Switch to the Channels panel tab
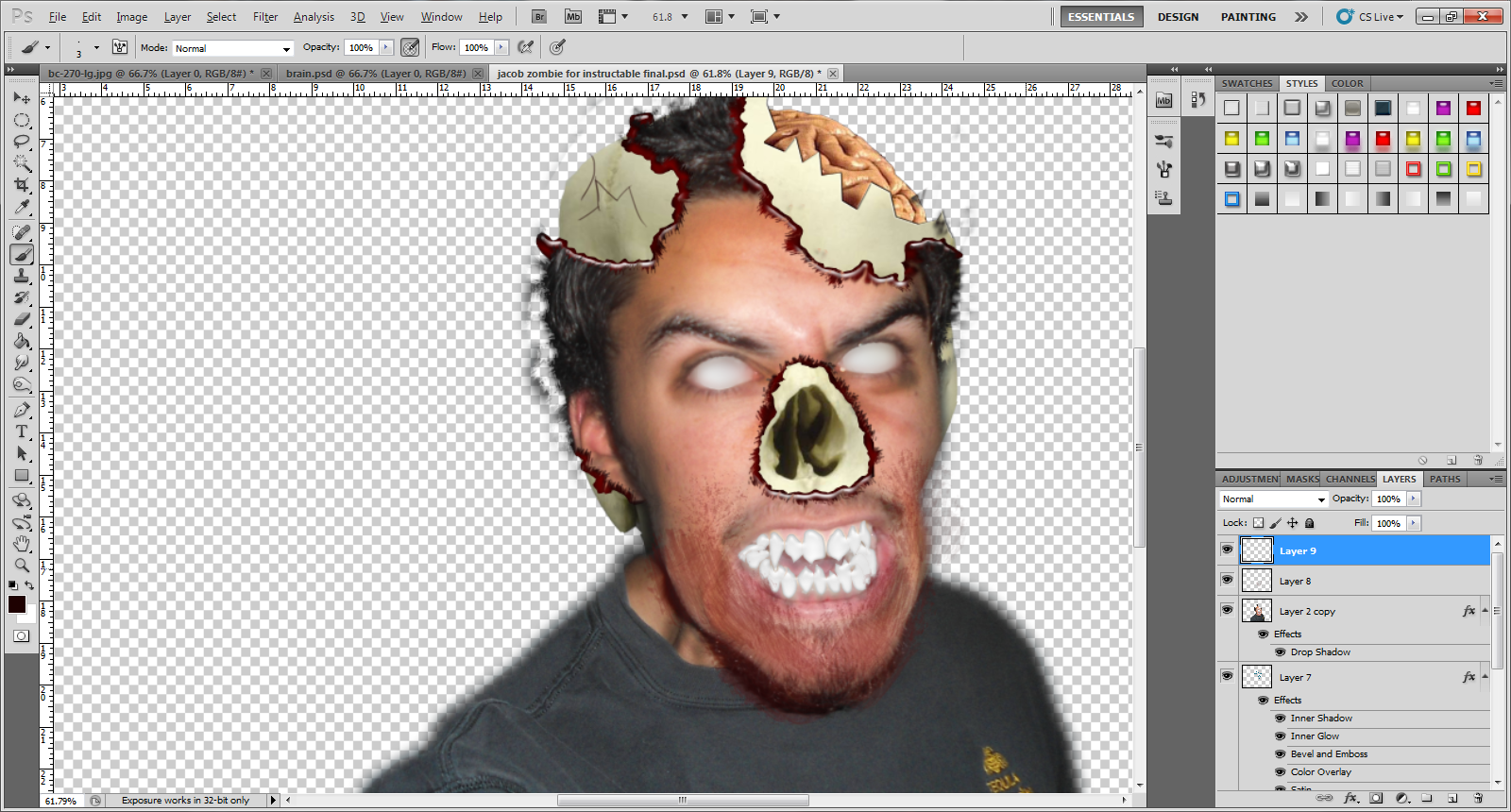Viewport: 1511px width, 812px height. click(x=1350, y=479)
